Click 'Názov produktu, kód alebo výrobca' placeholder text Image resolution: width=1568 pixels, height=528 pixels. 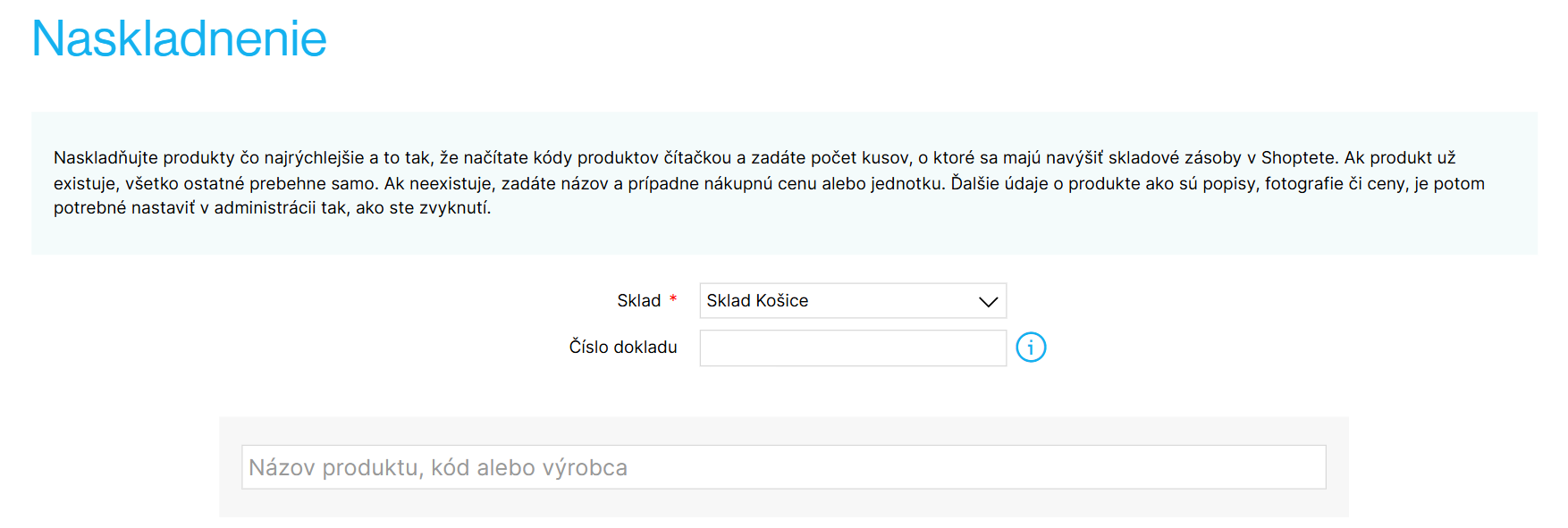coord(438,467)
